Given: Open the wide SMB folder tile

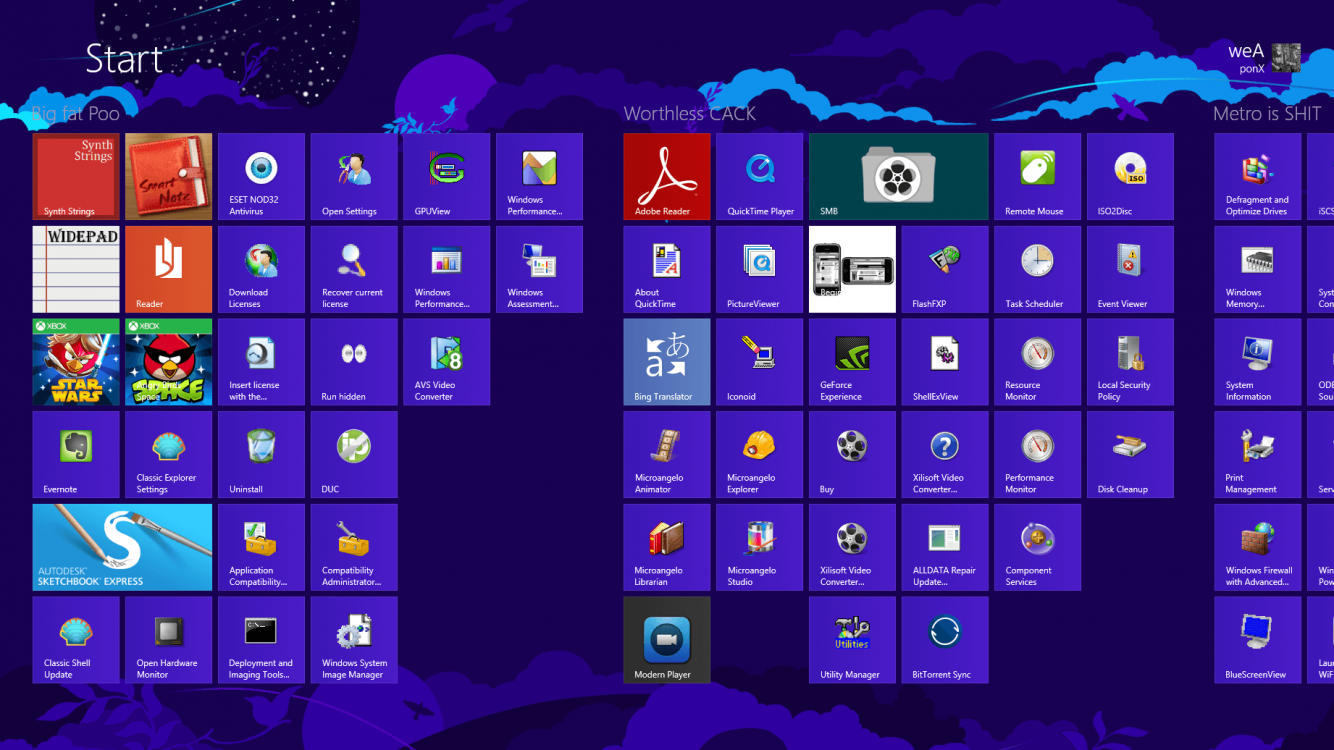Looking at the screenshot, I should click(x=898, y=176).
